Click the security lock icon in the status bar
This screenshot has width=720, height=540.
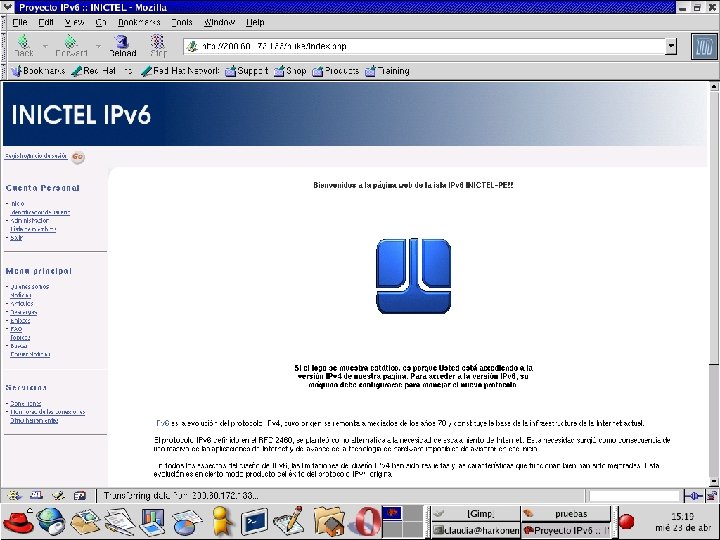[x=711, y=496]
